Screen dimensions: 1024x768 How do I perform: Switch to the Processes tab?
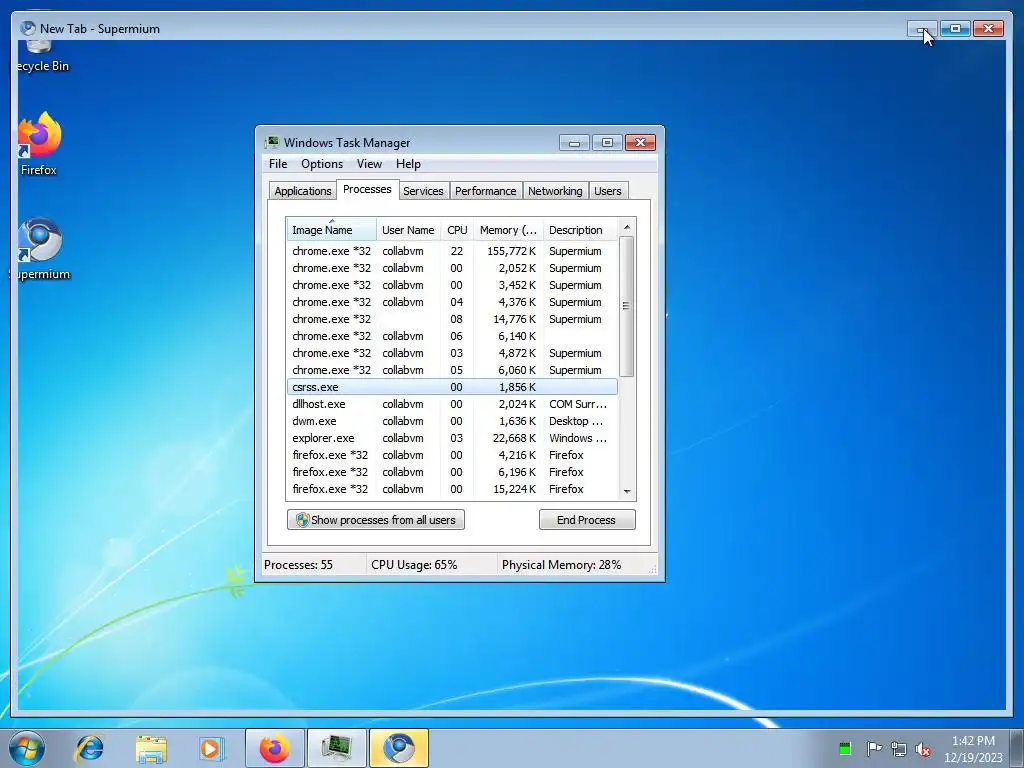tap(367, 189)
